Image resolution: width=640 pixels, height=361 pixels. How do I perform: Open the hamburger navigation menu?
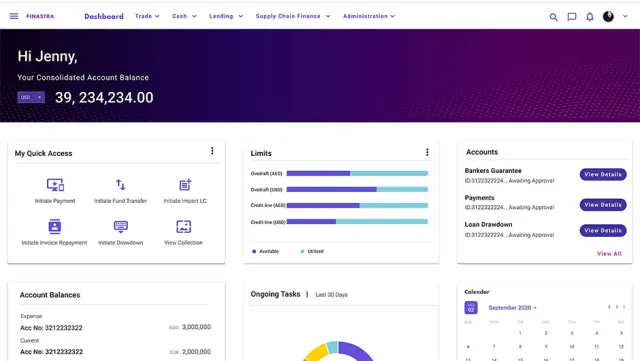[14, 16]
